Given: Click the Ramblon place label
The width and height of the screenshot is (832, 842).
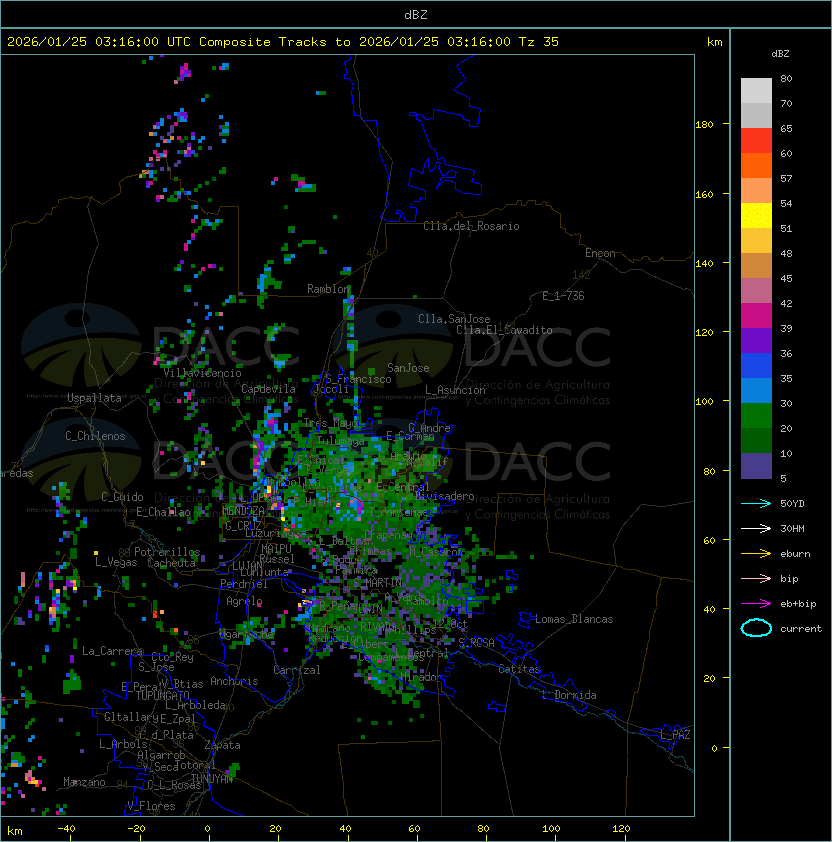Looking at the screenshot, I should click(328, 289).
